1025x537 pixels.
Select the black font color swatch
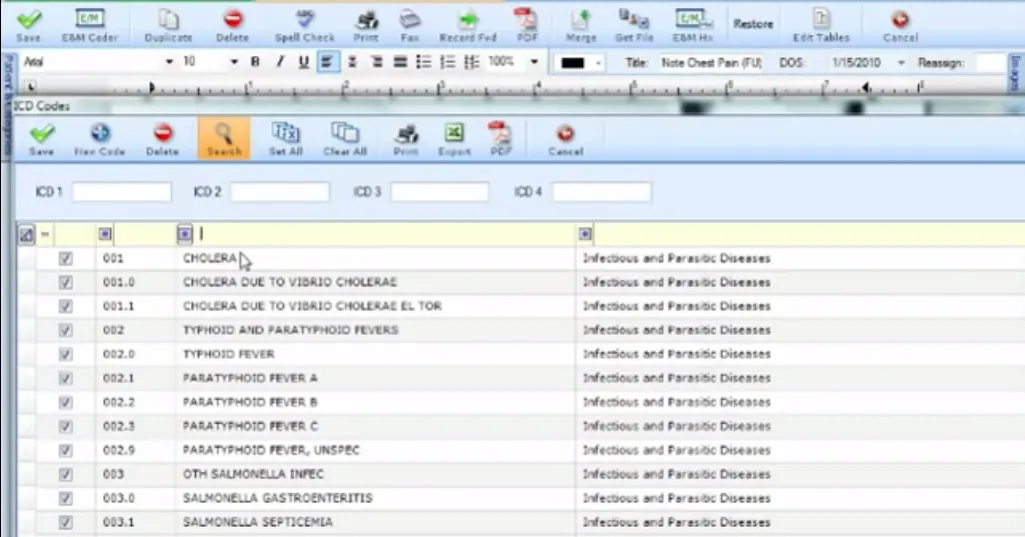[x=573, y=63]
